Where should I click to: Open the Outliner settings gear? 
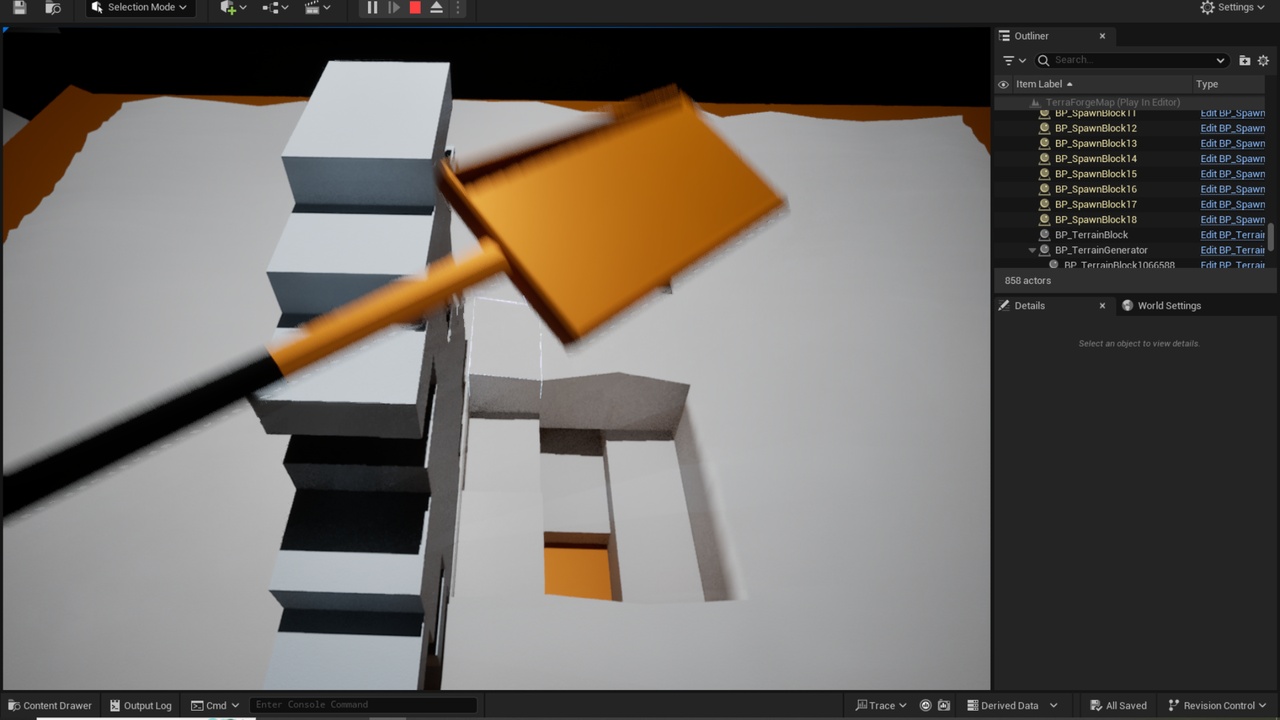(1263, 60)
